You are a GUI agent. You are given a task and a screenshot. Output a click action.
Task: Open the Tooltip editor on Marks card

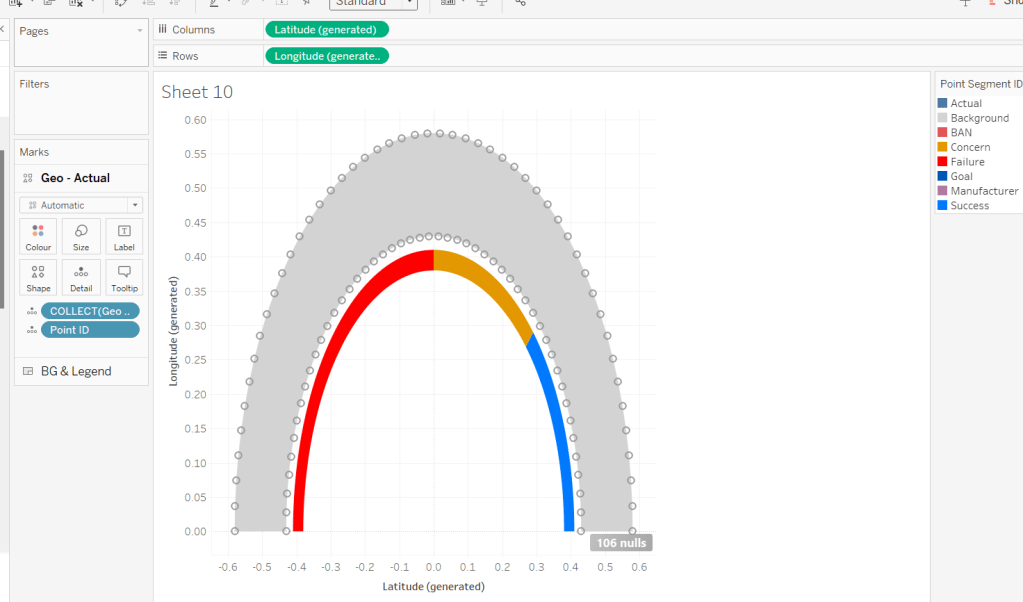pos(124,278)
